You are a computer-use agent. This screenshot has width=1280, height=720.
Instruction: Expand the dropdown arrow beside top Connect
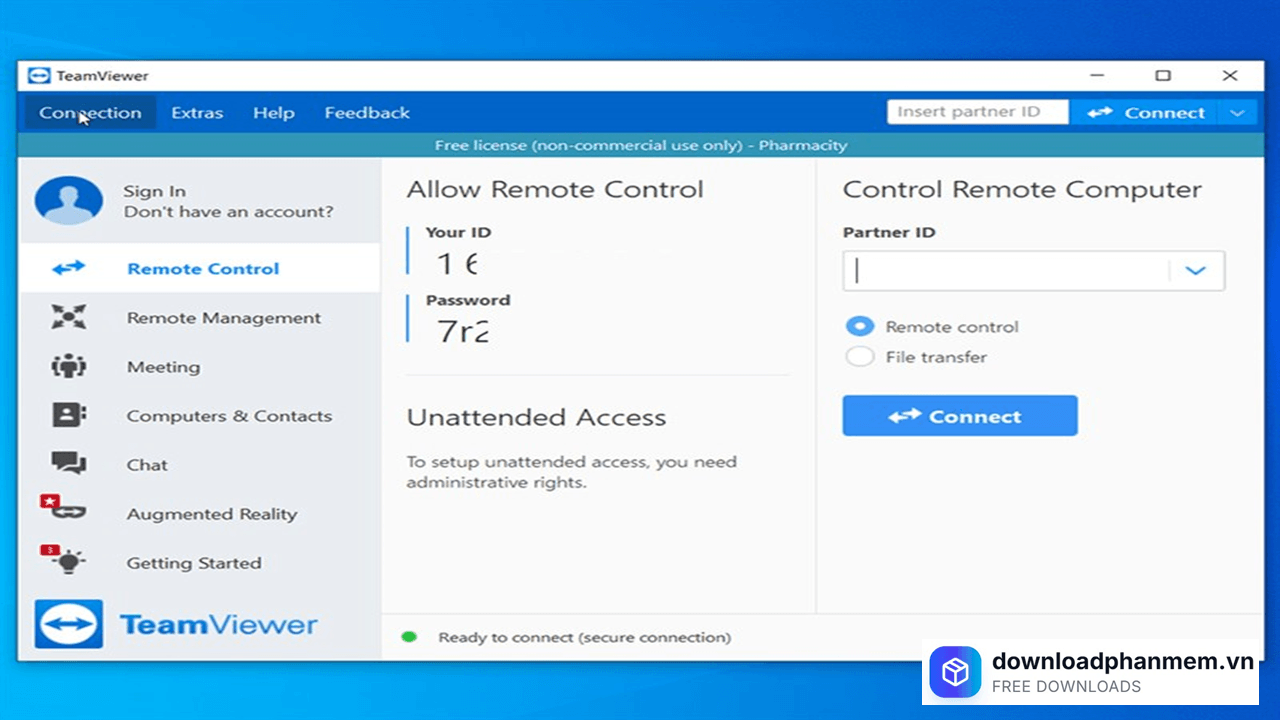1238,113
